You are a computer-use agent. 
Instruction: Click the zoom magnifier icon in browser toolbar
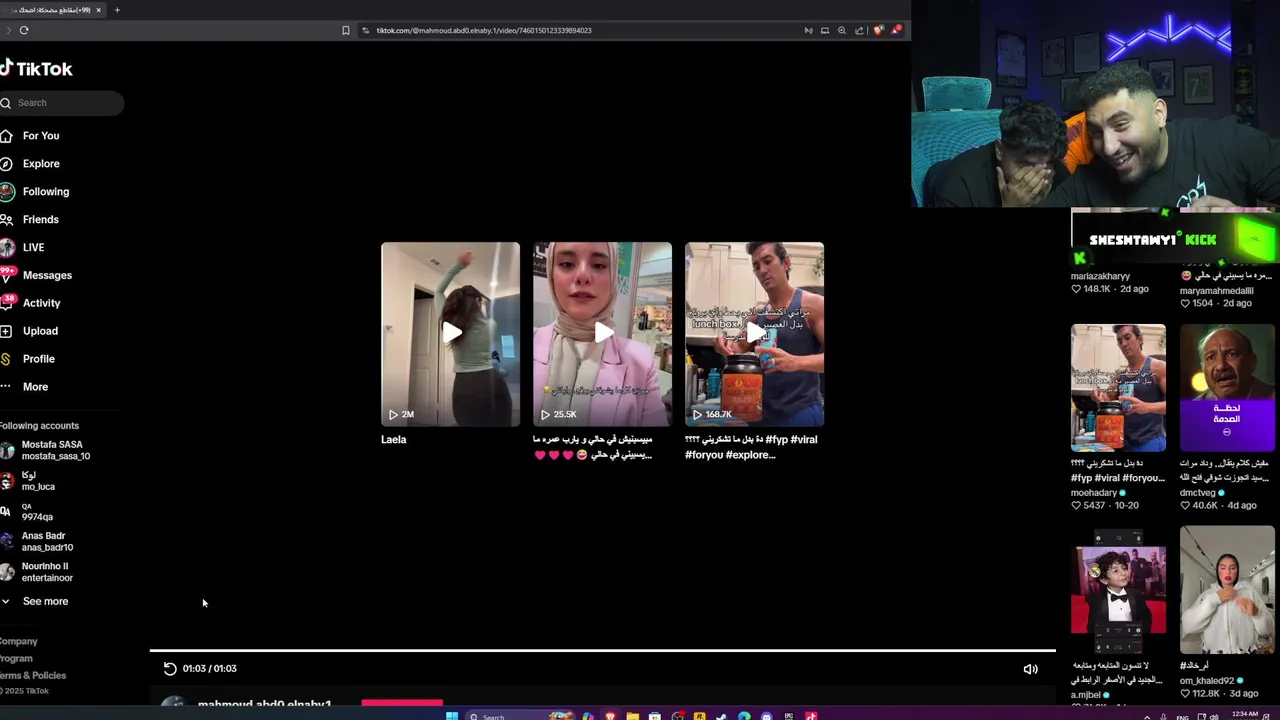tap(842, 30)
